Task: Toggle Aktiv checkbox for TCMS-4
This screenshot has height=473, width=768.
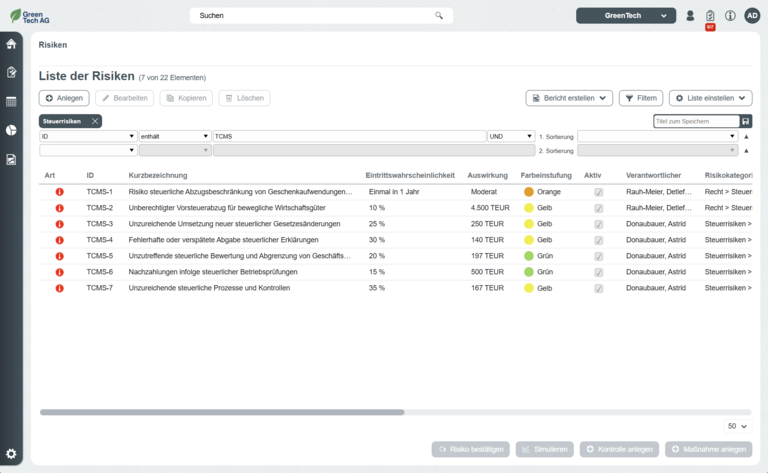Action: 599,240
